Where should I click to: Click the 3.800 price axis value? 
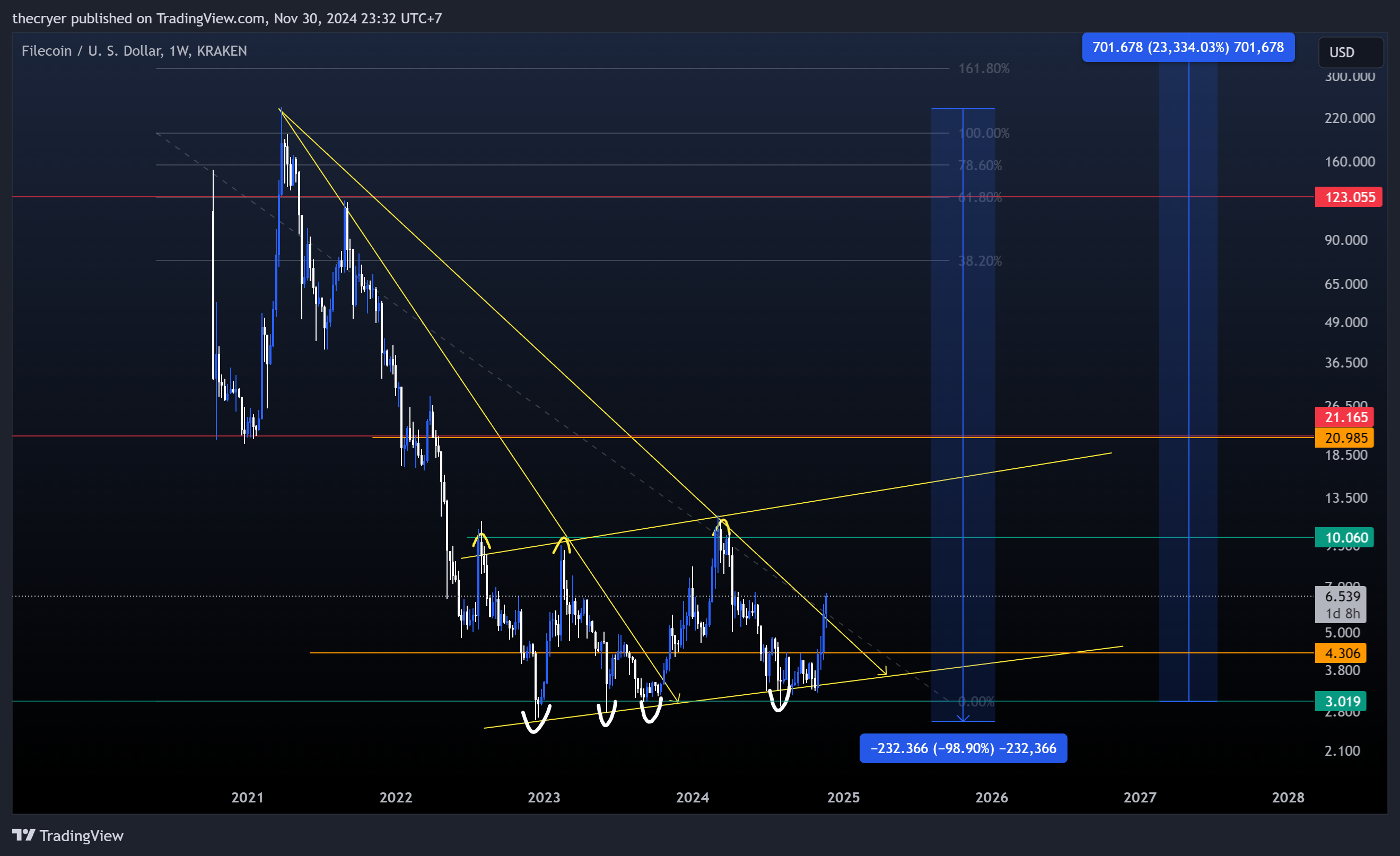[x=1342, y=671]
